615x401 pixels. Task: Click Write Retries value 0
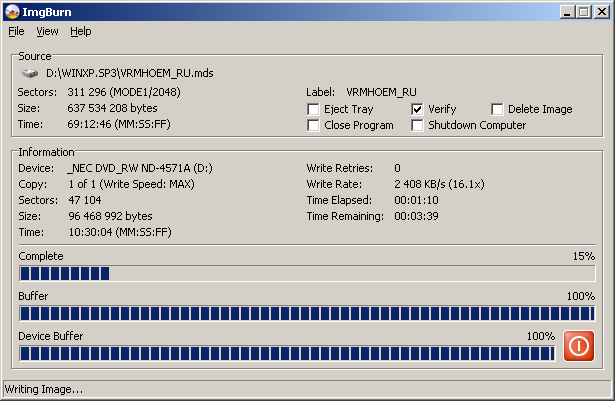click(x=397, y=168)
